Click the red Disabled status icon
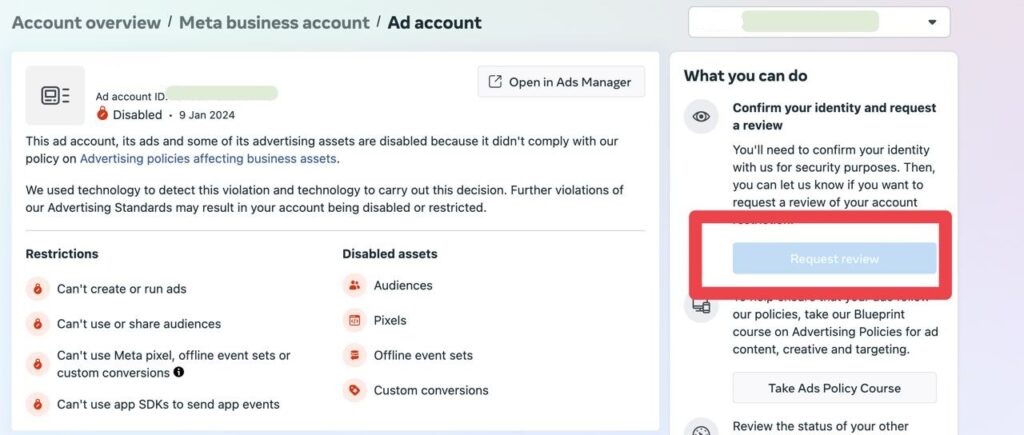Viewport: 1024px width, 435px height. click(102, 114)
